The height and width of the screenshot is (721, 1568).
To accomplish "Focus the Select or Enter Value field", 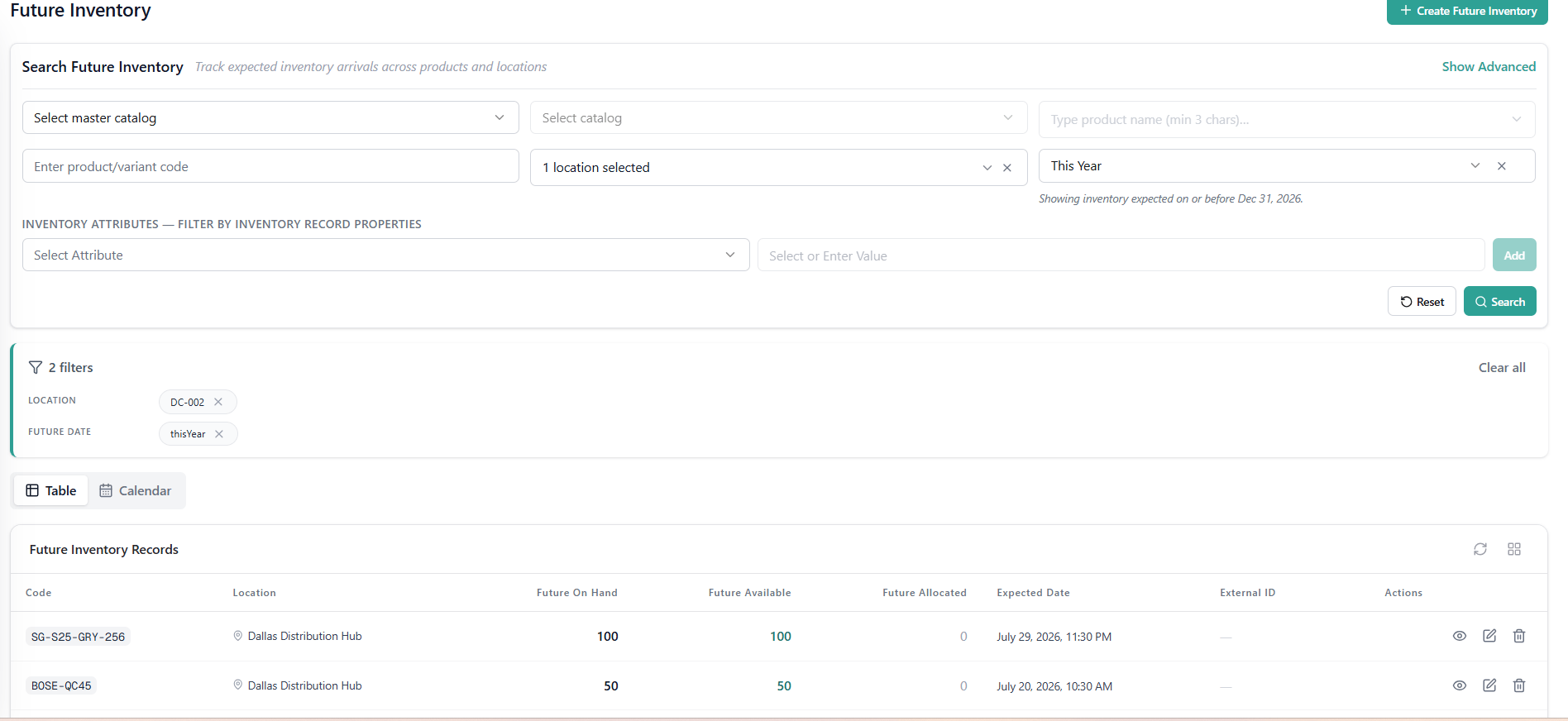I will pyautogui.click(x=1121, y=255).
